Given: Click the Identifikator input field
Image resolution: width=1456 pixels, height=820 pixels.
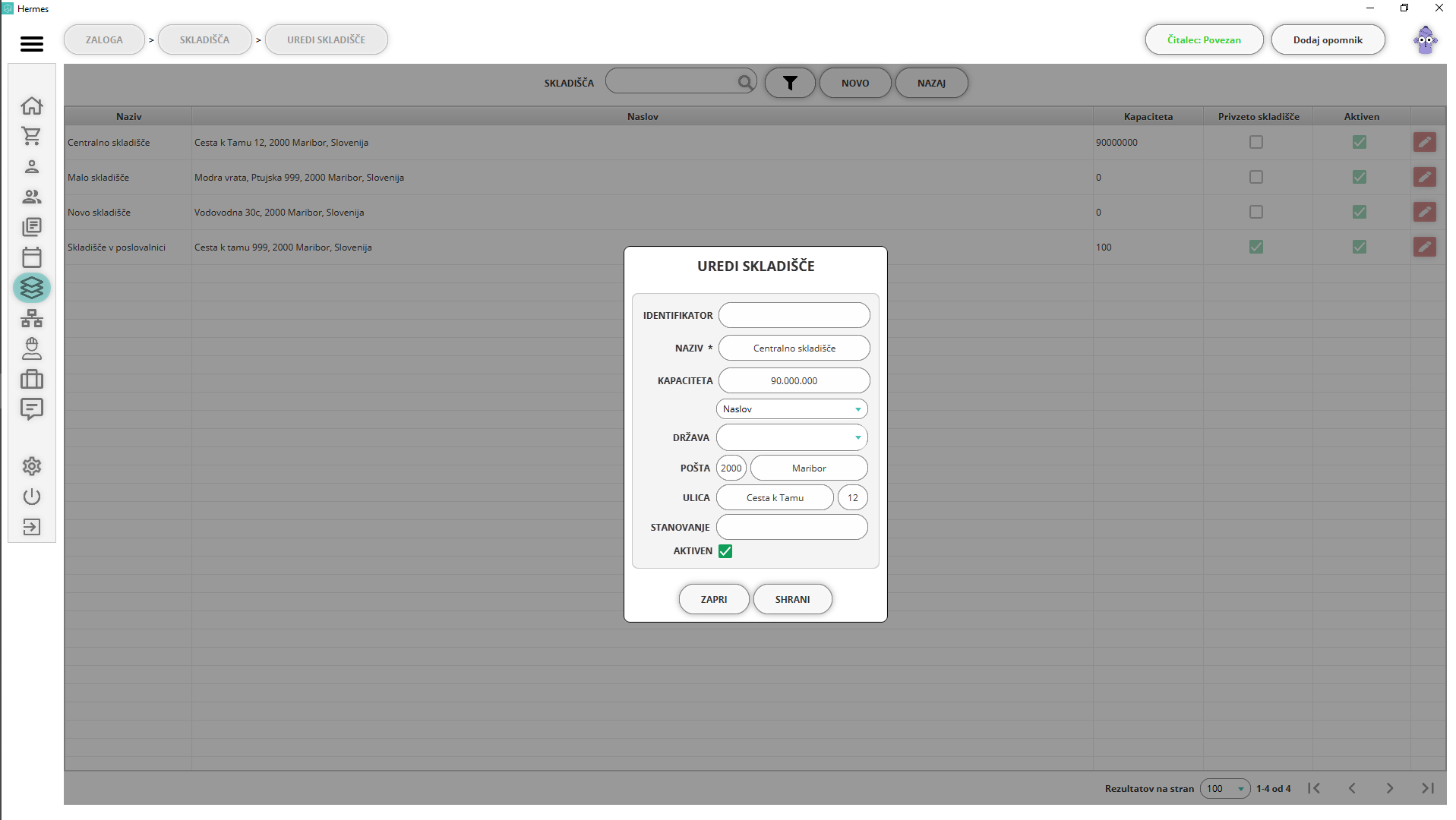Looking at the screenshot, I should pos(794,315).
